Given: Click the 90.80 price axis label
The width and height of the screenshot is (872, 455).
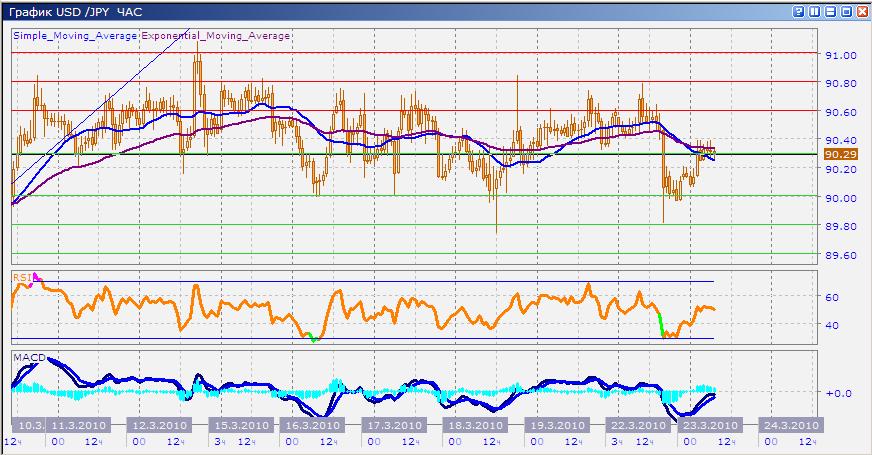Looking at the screenshot, I should 841,83.
